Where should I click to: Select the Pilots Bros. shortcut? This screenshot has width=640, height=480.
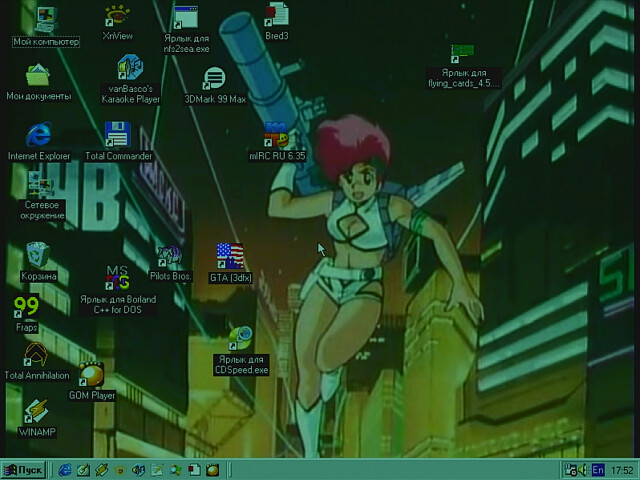coord(170,256)
